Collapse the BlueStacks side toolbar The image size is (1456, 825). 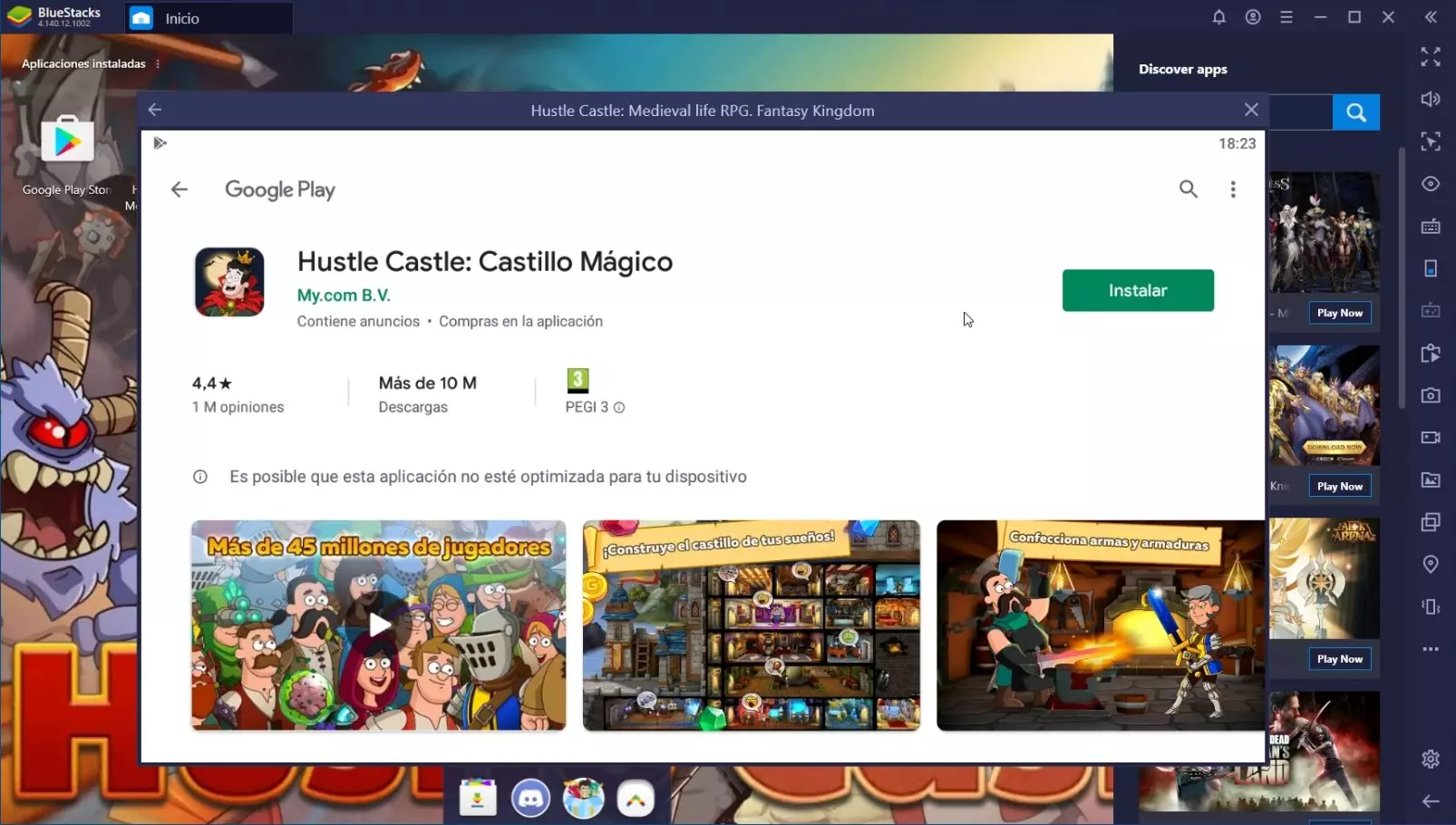click(x=1430, y=17)
